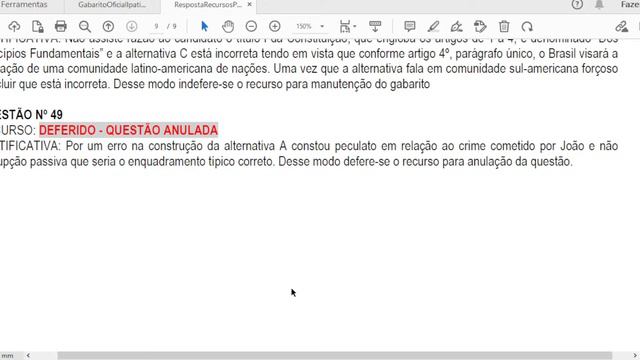Open the fill and sign pen icon

tap(622, 27)
